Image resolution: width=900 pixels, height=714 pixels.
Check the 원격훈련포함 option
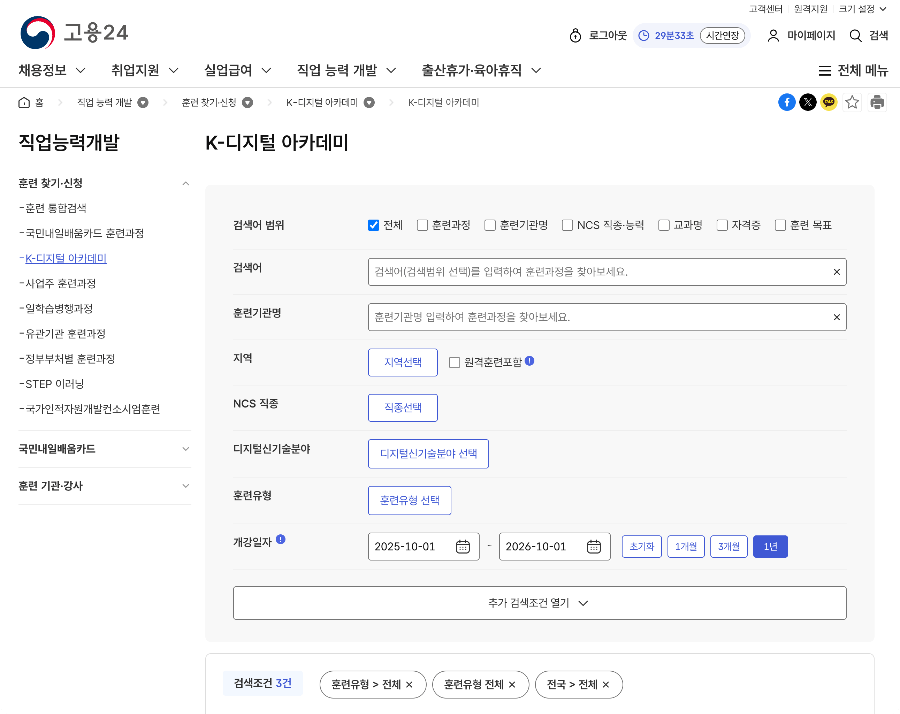coord(455,362)
